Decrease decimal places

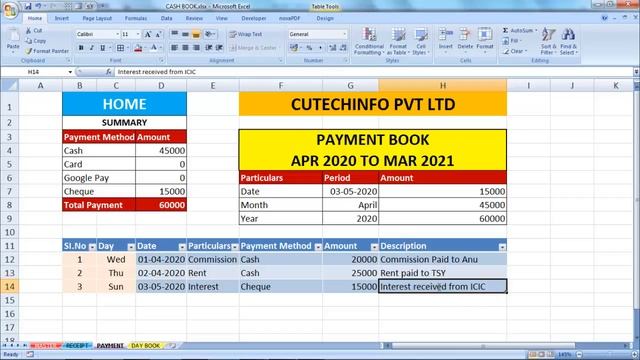[344, 48]
